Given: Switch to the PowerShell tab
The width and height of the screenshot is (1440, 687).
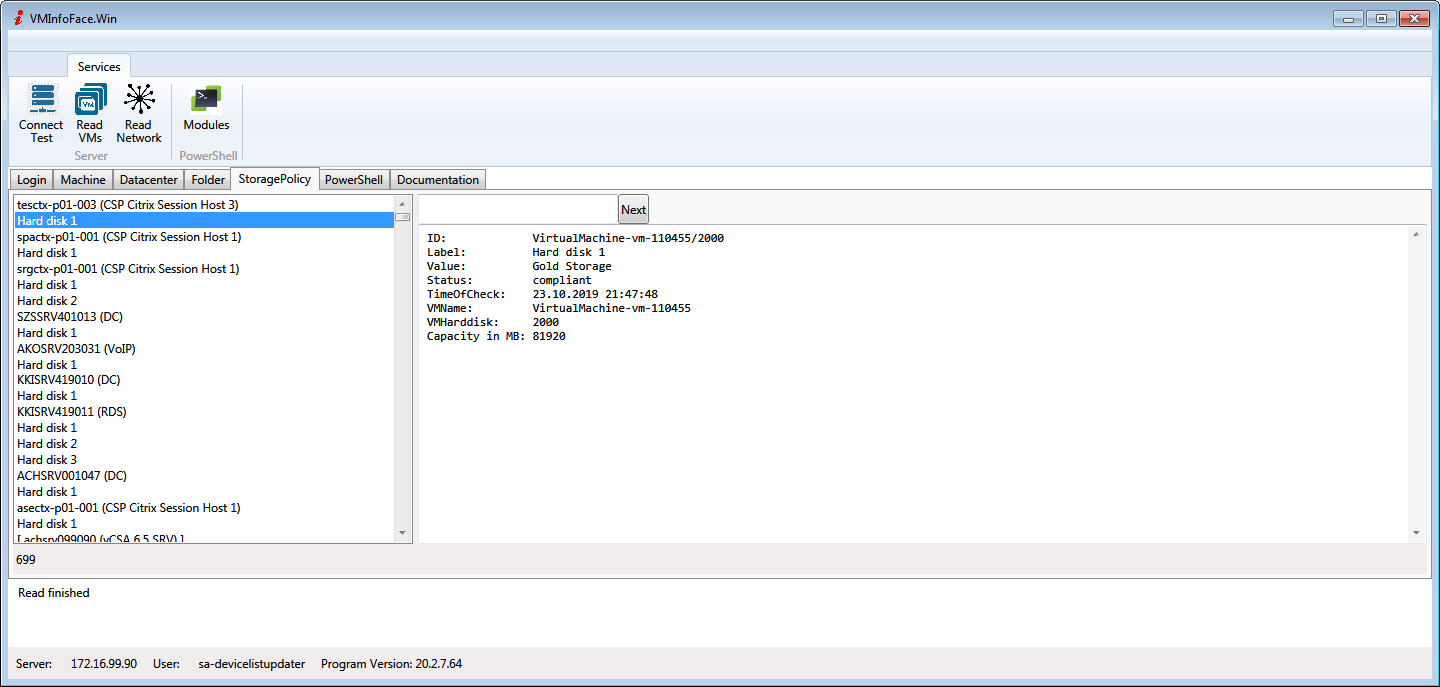Looking at the screenshot, I should pos(354,180).
